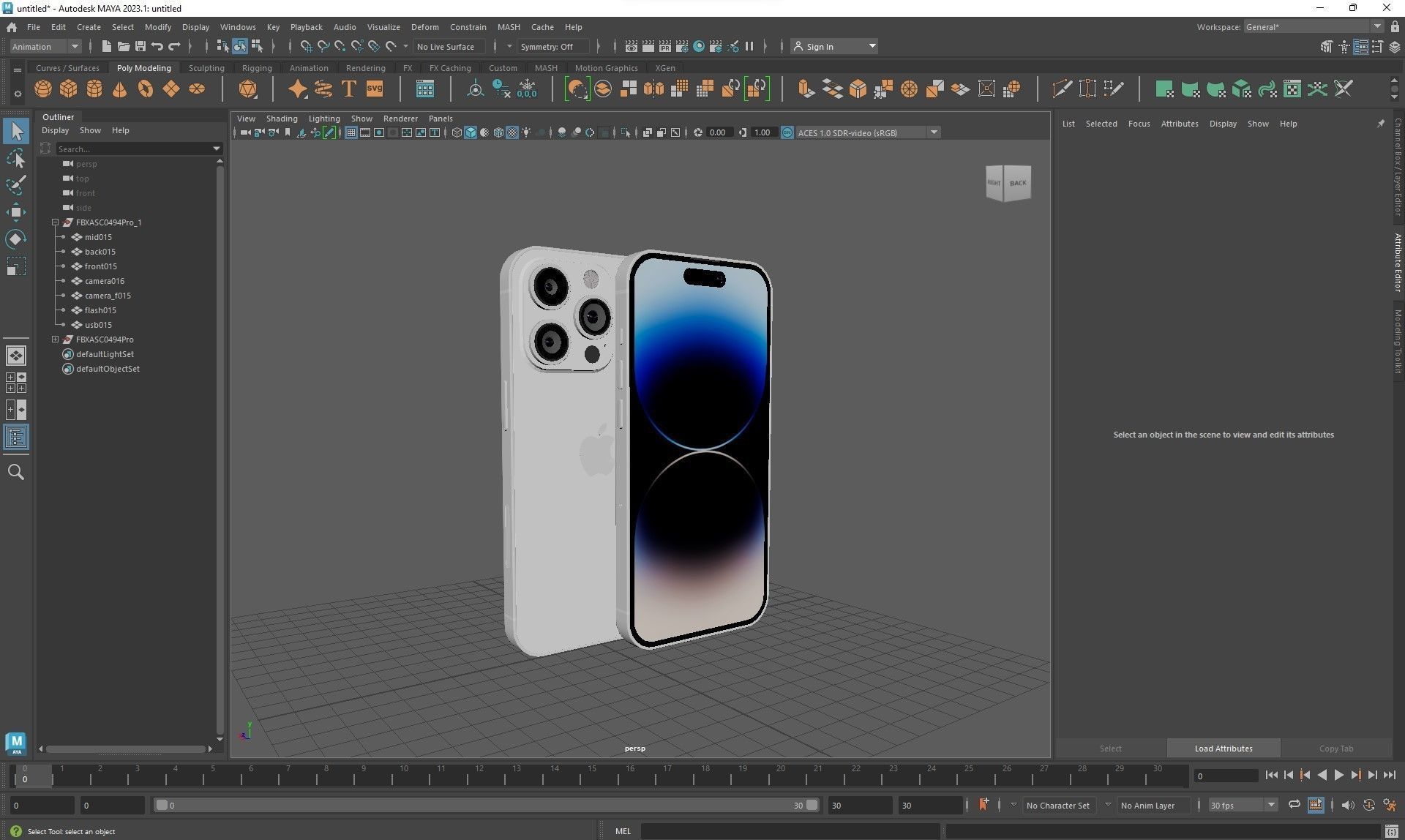This screenshot has width=1405, height=840.
Task: Click the SVG import shelf icon
Action: coord(375,89)
